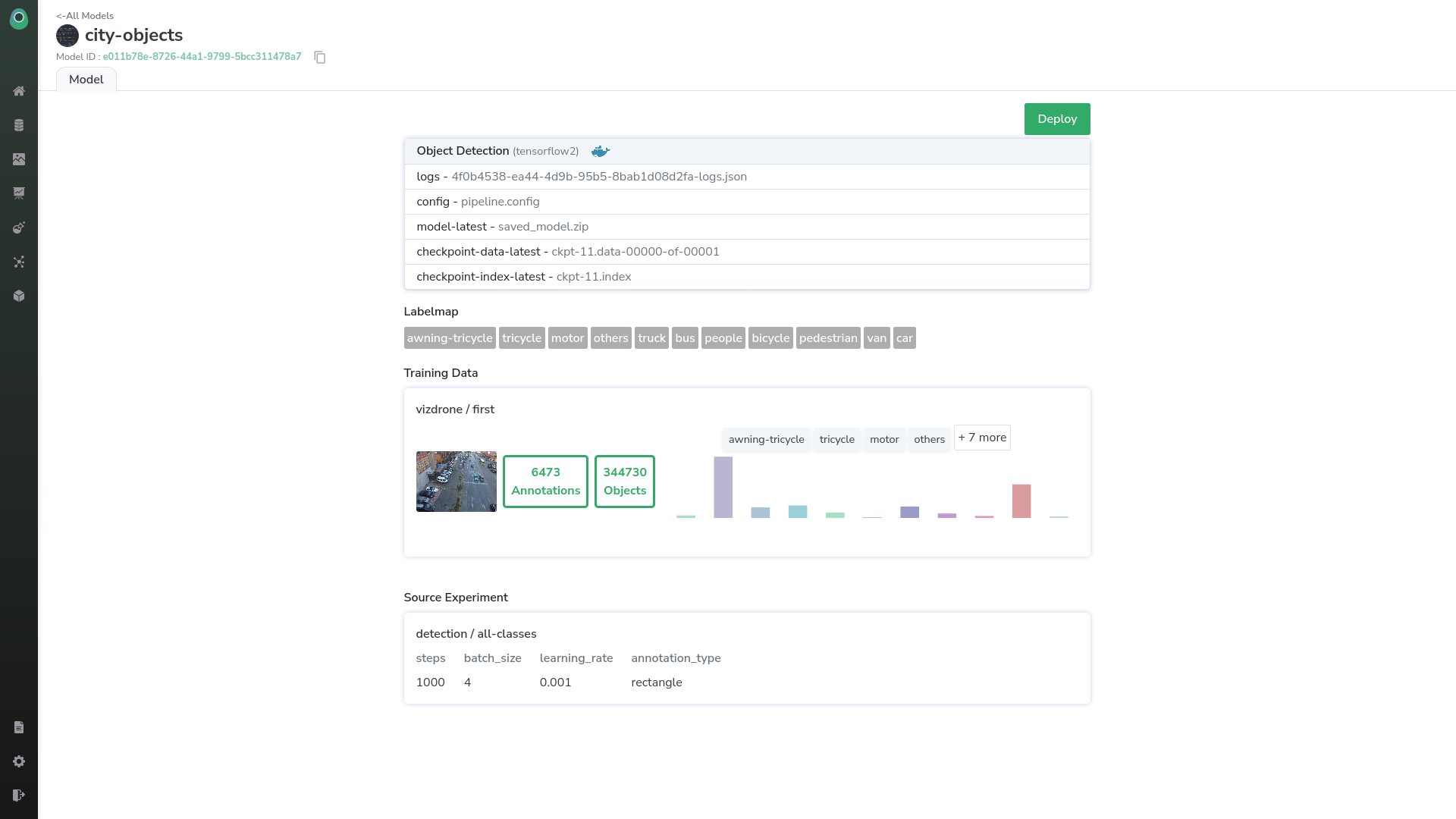Open the datasets database icon
The width and height of the screenshot is (1456, 819).
click(x=19, y=125)
